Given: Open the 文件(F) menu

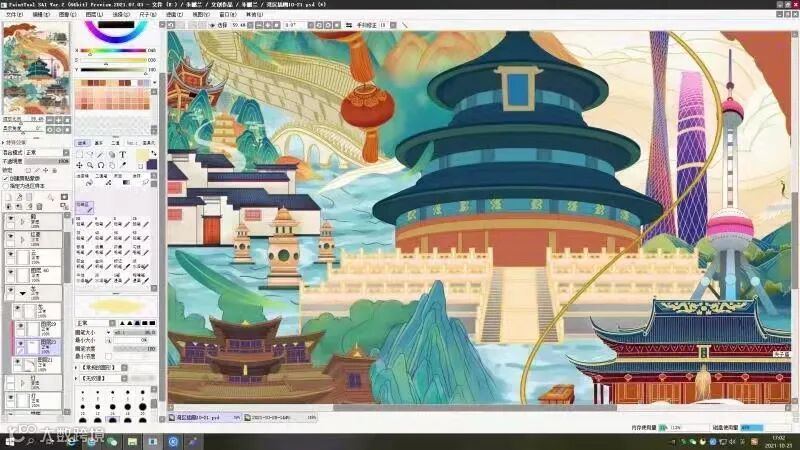Looking at the screenshot, I should pos(14,14).
